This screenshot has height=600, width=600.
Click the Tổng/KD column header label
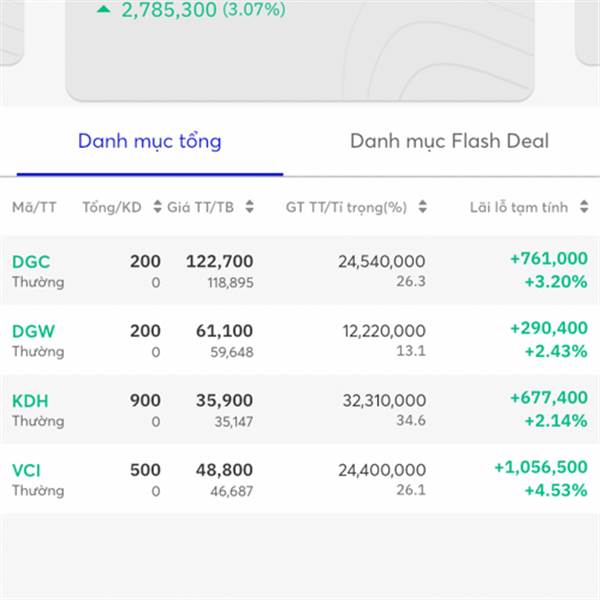tap(112, 207)
